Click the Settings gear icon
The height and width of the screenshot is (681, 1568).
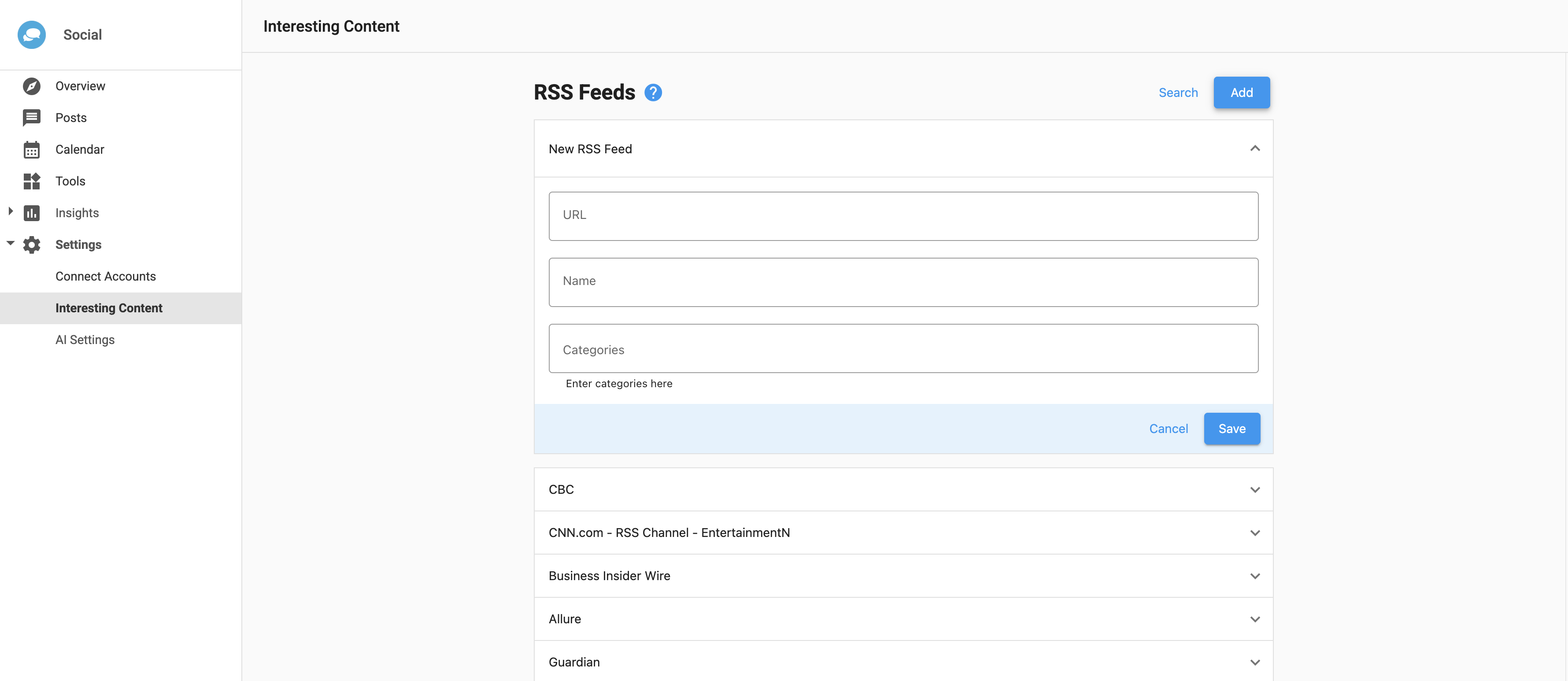click(x=32, y=244)
